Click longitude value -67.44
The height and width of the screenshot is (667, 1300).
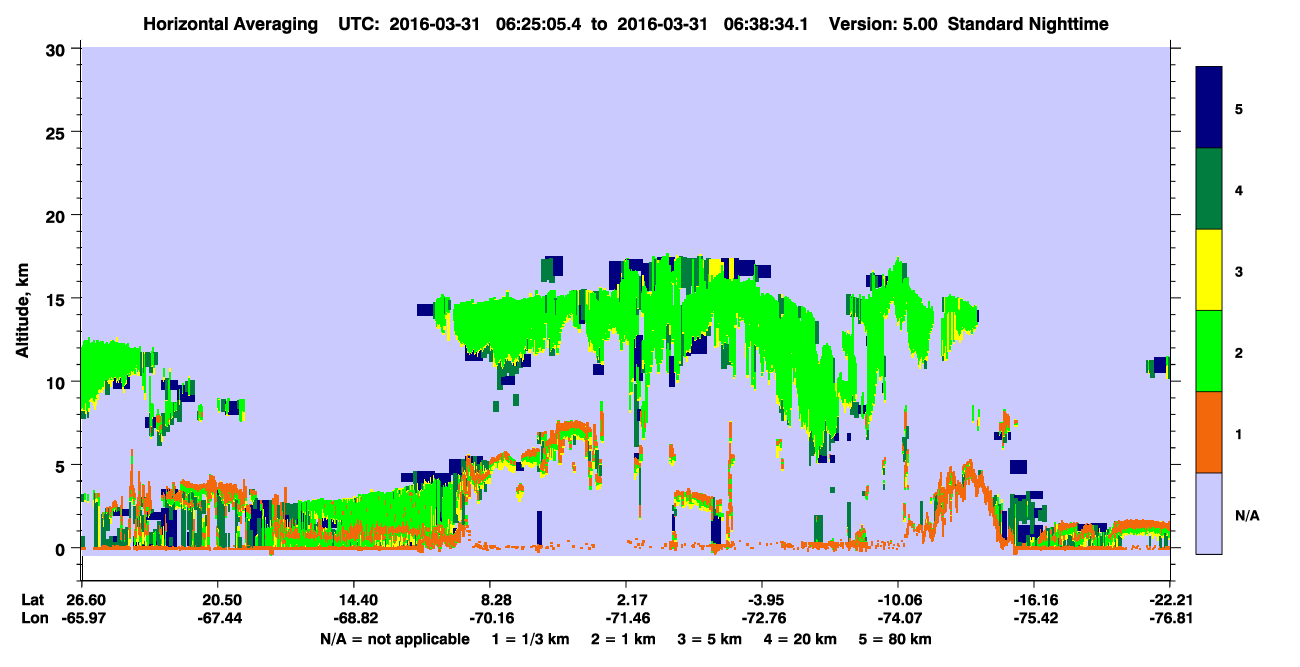click(x=217, y=618)
